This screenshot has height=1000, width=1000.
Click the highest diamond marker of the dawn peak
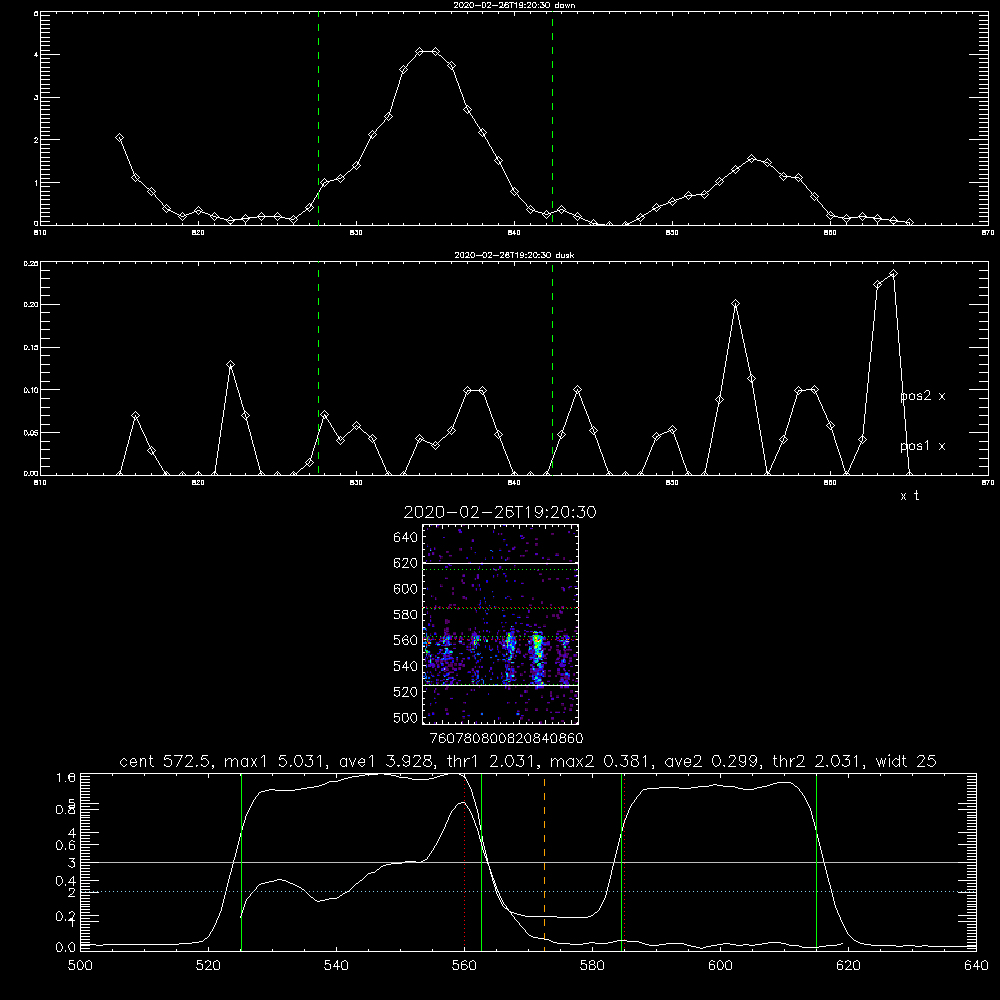[x=420, y=52]
